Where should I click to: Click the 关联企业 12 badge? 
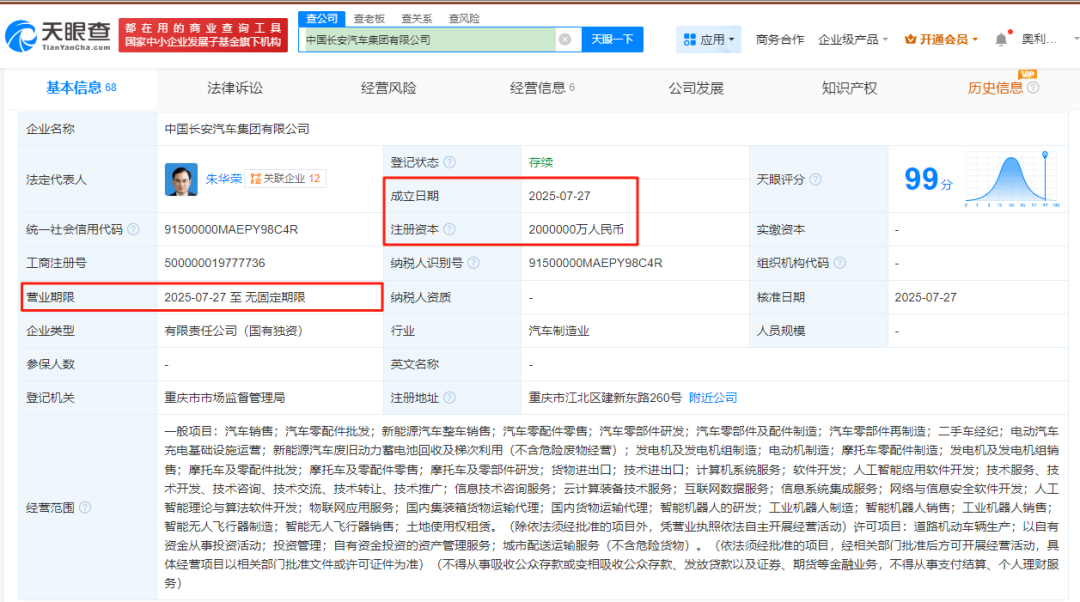pos(285,179)
